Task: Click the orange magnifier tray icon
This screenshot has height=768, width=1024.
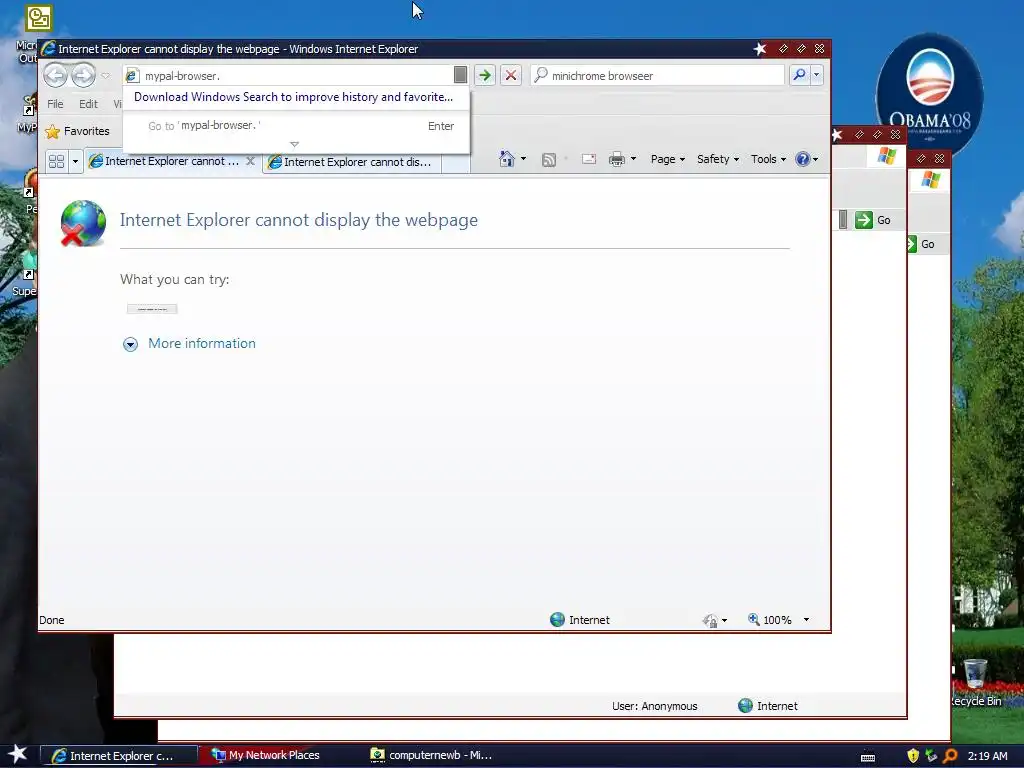Action: 950,756
